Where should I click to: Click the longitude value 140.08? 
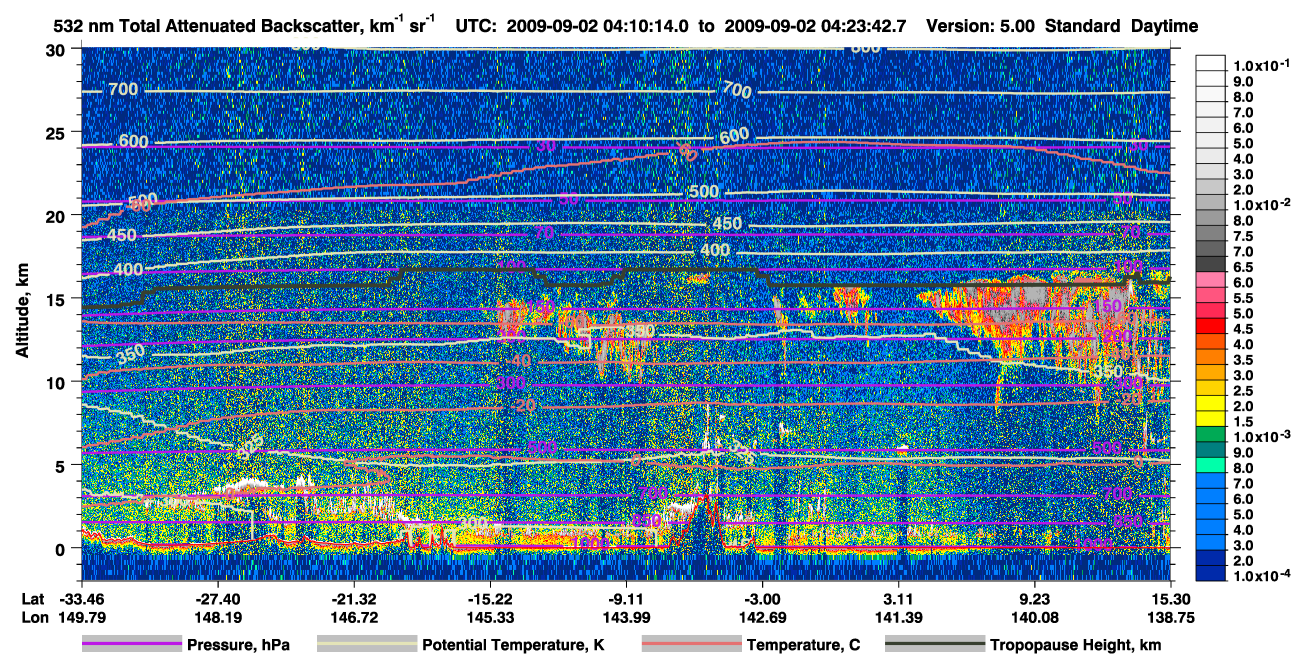point(1035,618)
